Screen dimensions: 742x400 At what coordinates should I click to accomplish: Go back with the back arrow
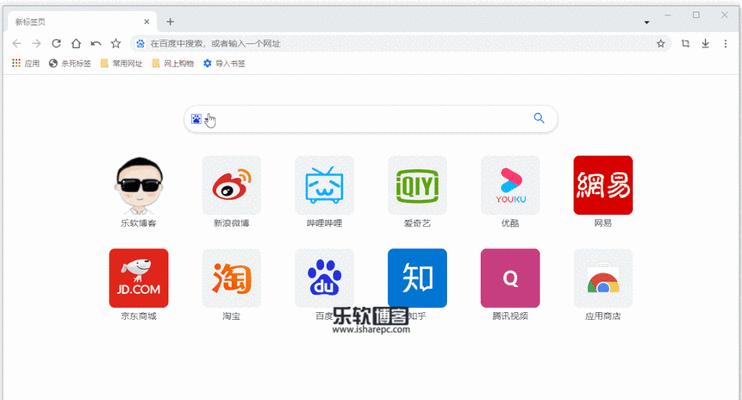[x=17, y=44]
